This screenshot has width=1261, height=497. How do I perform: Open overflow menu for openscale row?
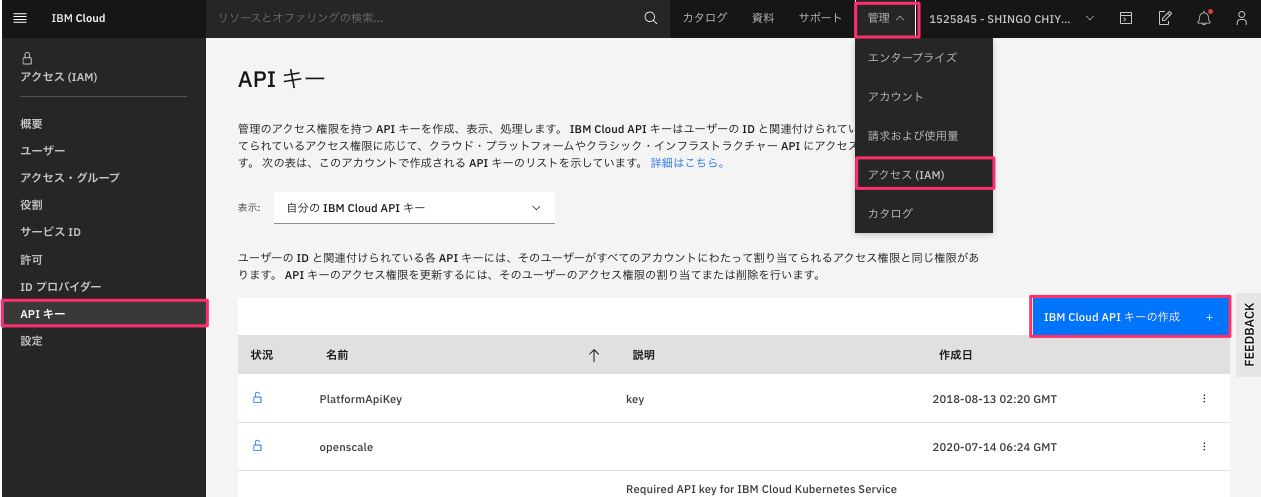point(1204,447)
